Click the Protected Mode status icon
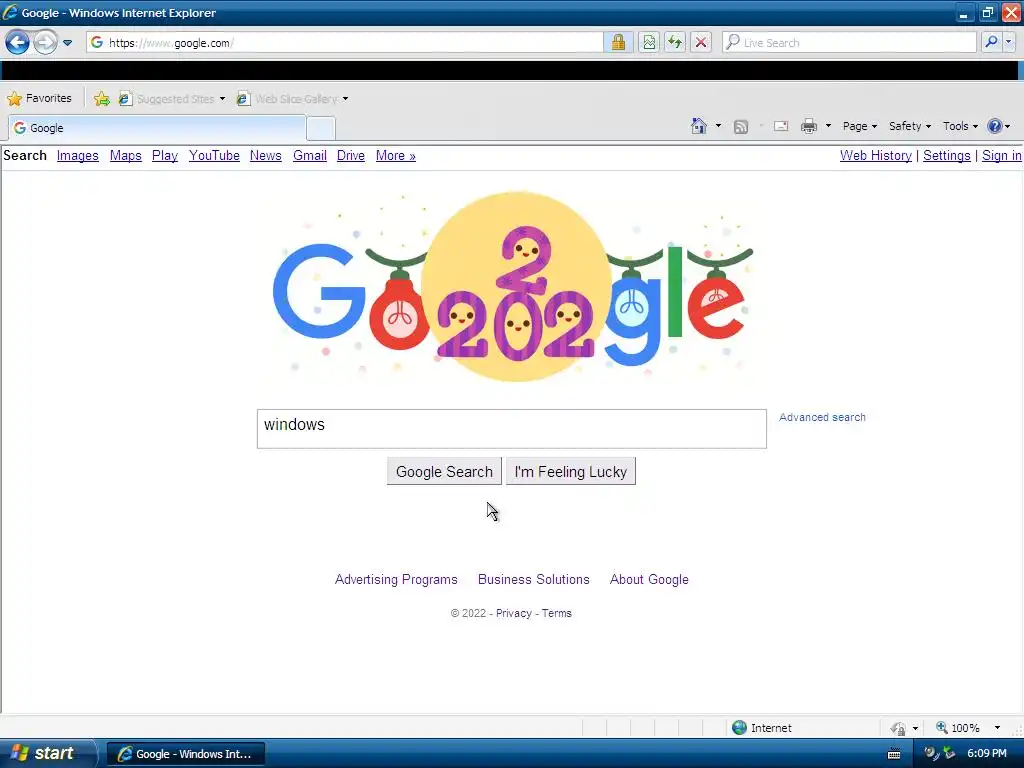The height and width of the screenshot is (768, 1024). click(899, 728)
